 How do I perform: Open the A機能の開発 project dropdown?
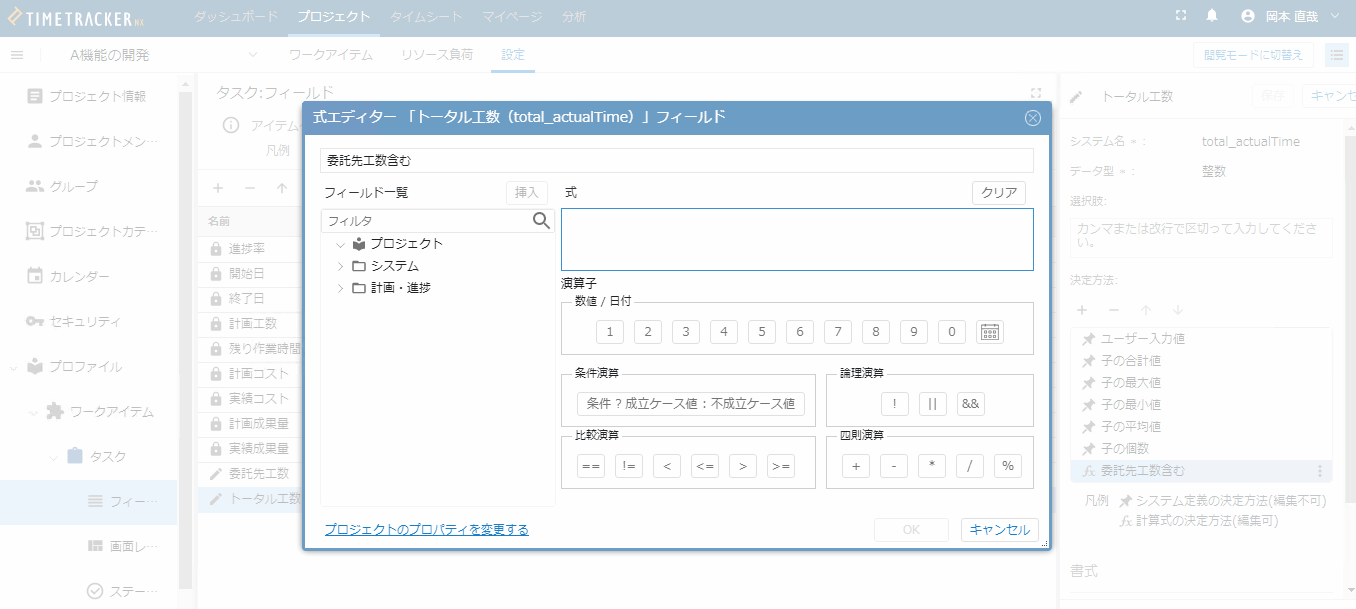(252, 55)
